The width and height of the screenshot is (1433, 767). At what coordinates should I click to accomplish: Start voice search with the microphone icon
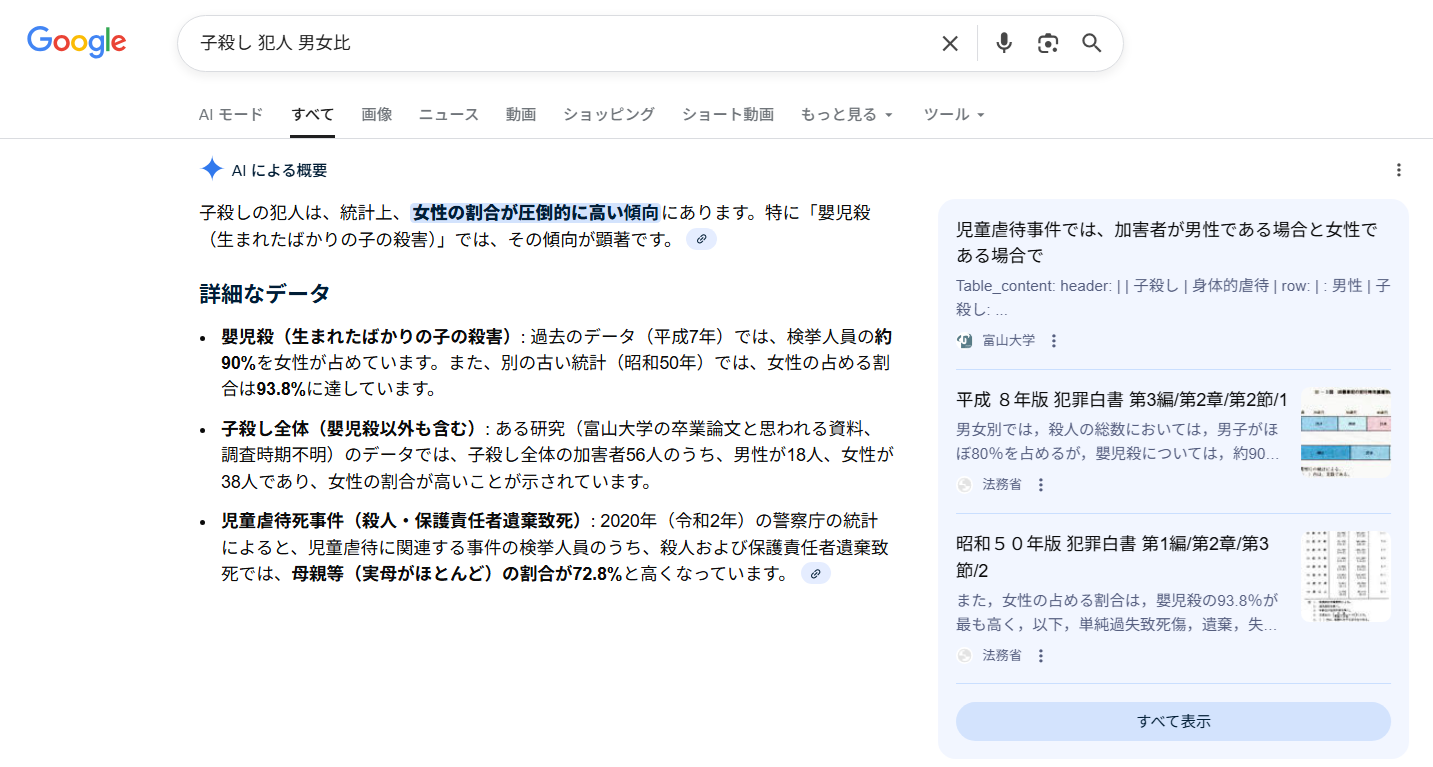(x=1004, y=43)
